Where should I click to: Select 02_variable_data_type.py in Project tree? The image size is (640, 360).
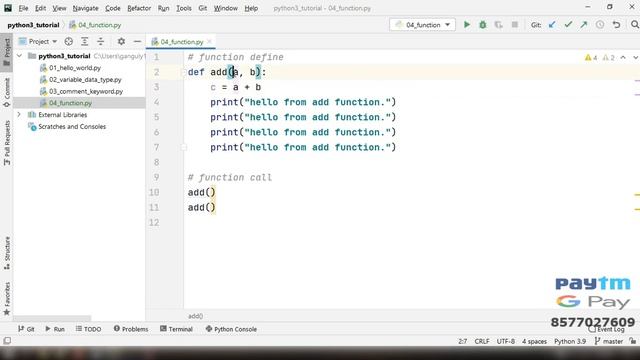(85, 80)
